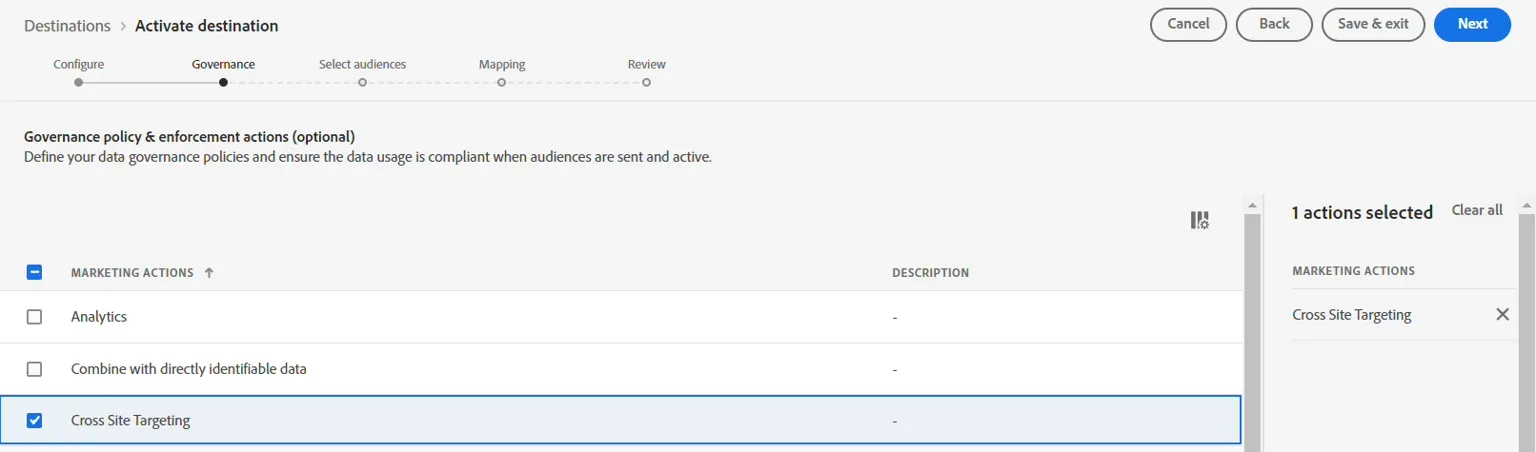This screenshot has width=1536, height=452.
Task: Clear all selected actions
Action: [x=1477, y=210]
